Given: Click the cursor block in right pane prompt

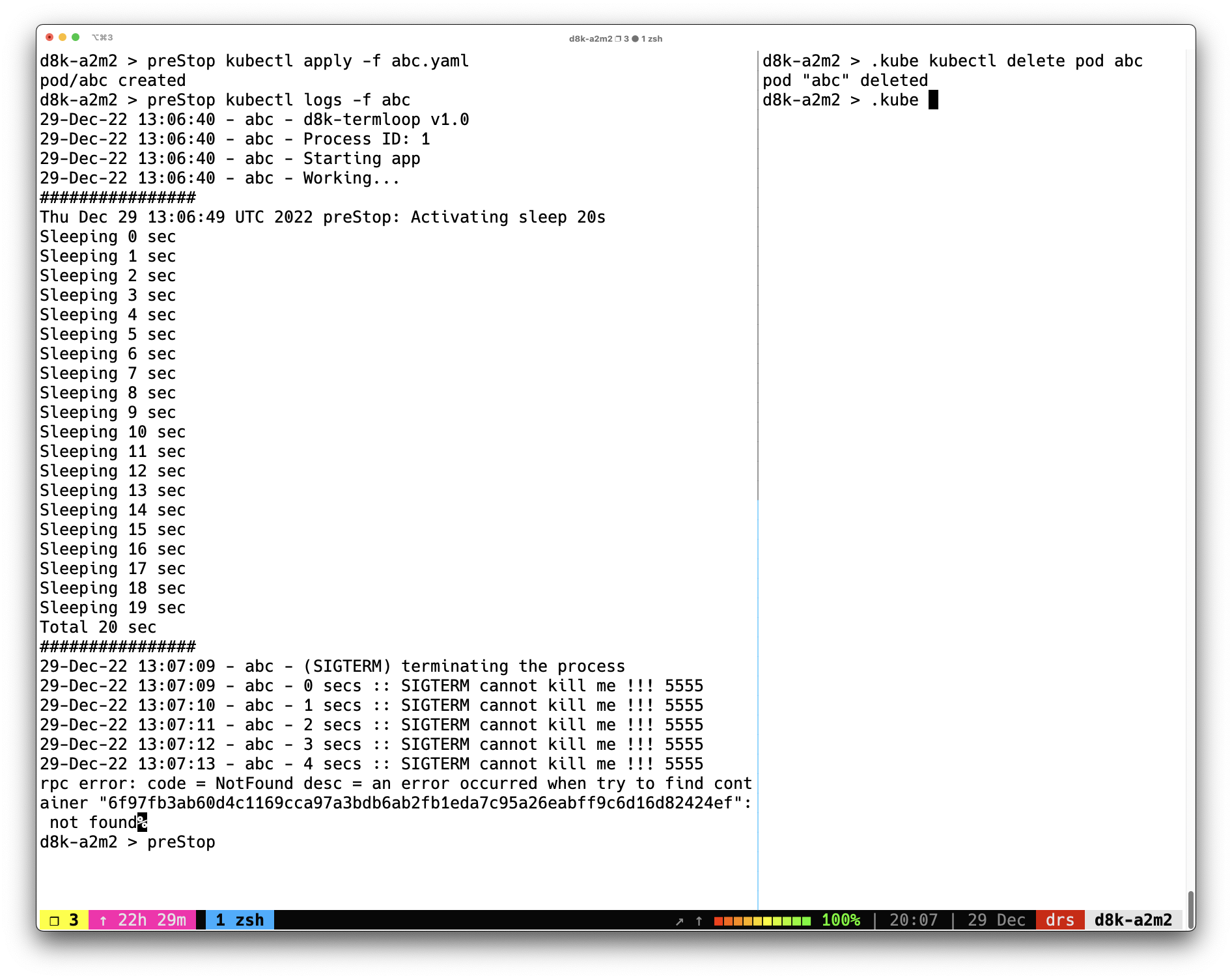Looking at the screenshot, I should click(x=933, y=100).
